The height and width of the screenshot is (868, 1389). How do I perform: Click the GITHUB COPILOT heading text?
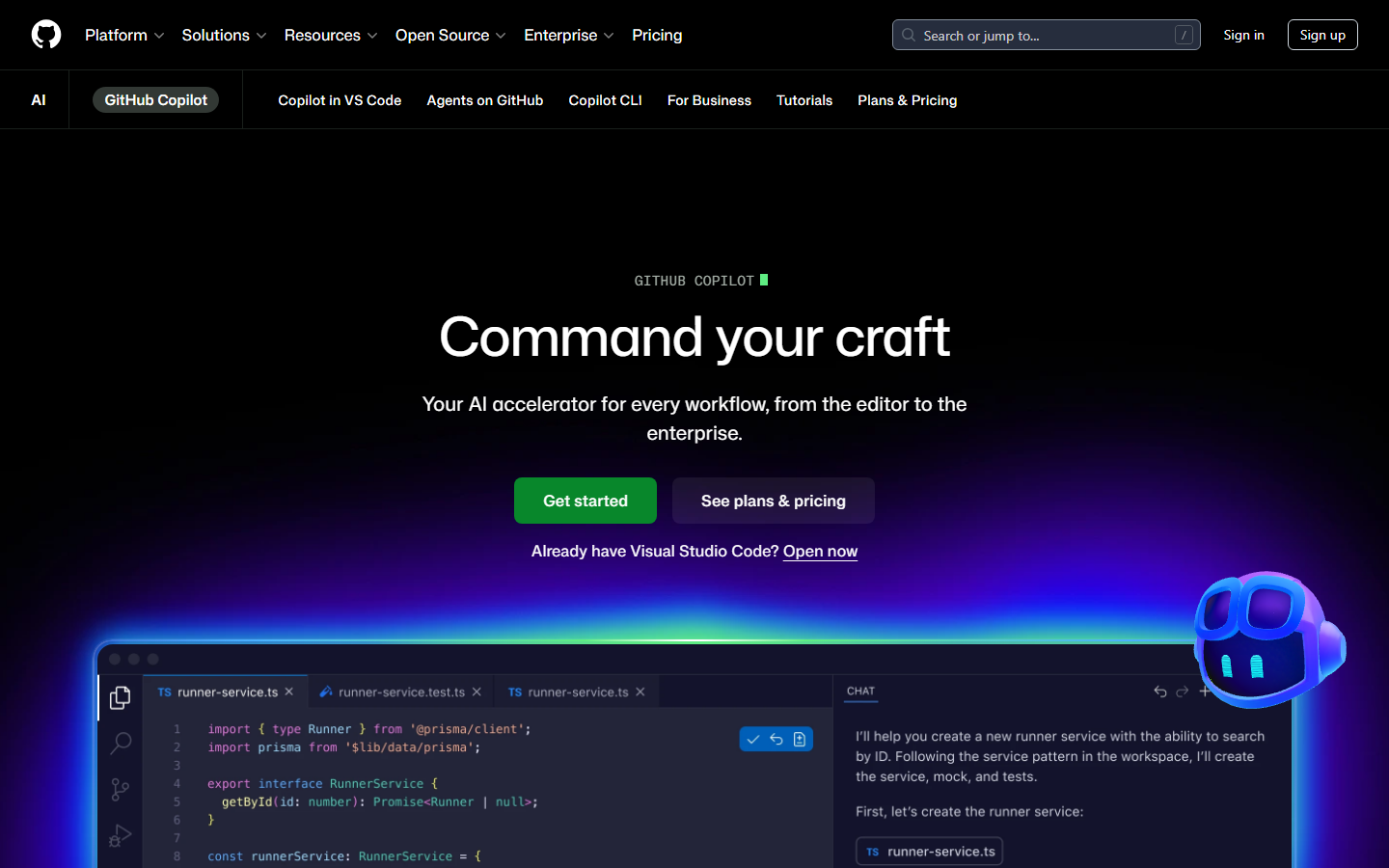point(694,281)
